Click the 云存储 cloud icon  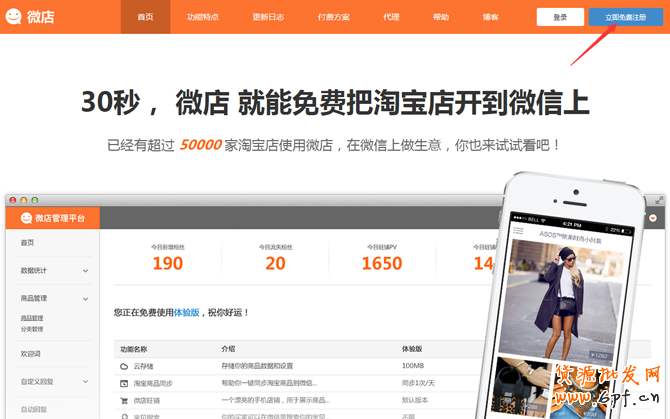point(124,366)
